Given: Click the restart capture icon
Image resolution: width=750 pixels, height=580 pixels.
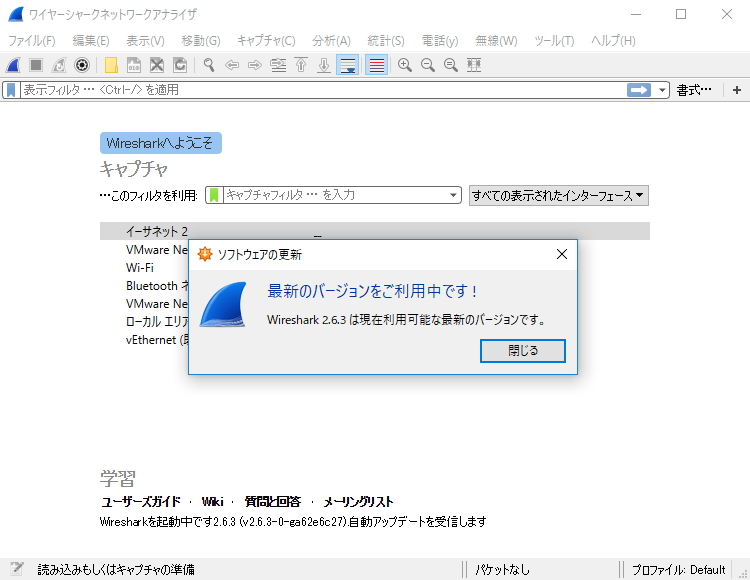Looking at the screenshot, I should pos(59,65).
